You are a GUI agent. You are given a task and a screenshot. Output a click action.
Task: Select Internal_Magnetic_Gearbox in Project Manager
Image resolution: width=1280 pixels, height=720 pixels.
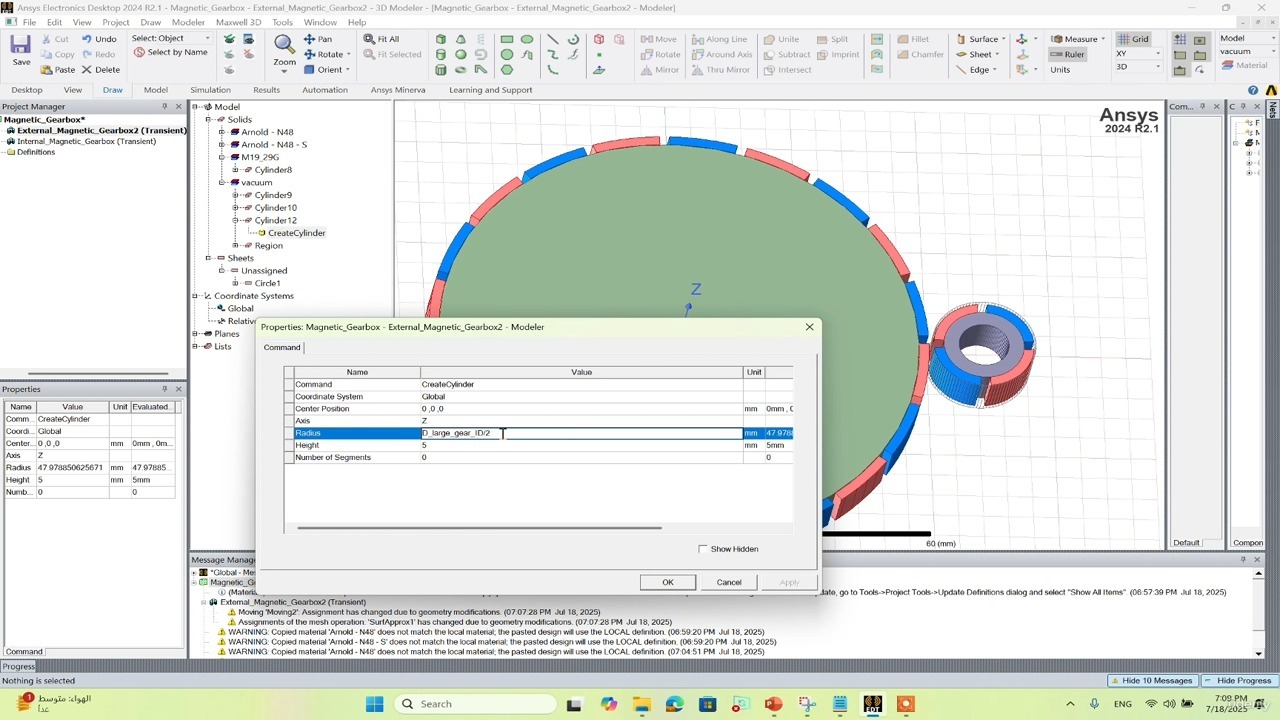tap(86, 142)
